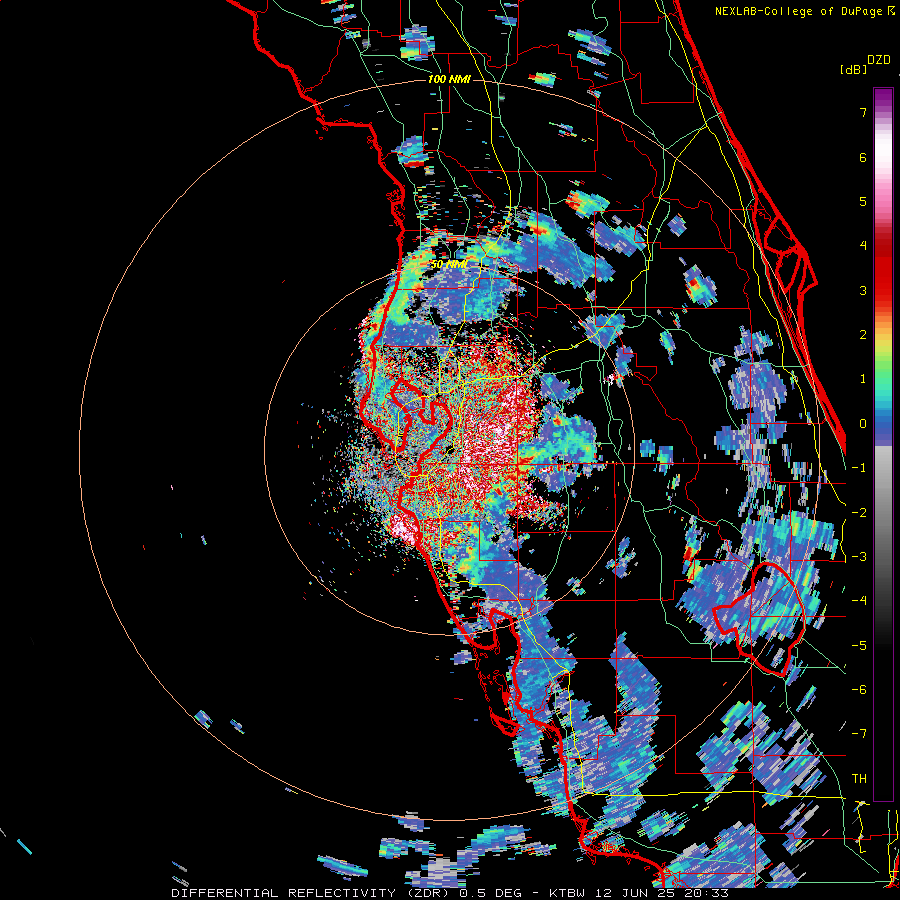Click the '-6' value on color scale
This screenshot has width=900, height=900.
859,690
